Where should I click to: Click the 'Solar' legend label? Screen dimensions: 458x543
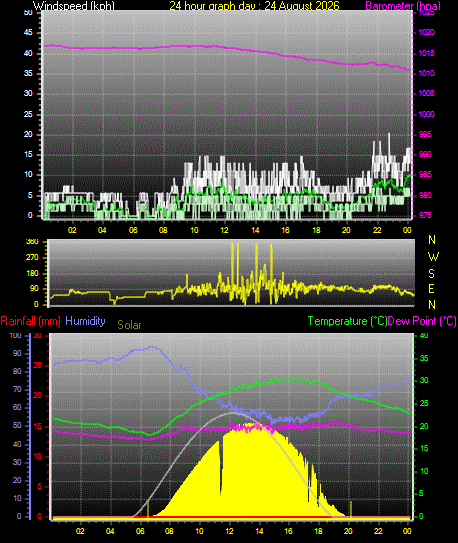point(129,325)
